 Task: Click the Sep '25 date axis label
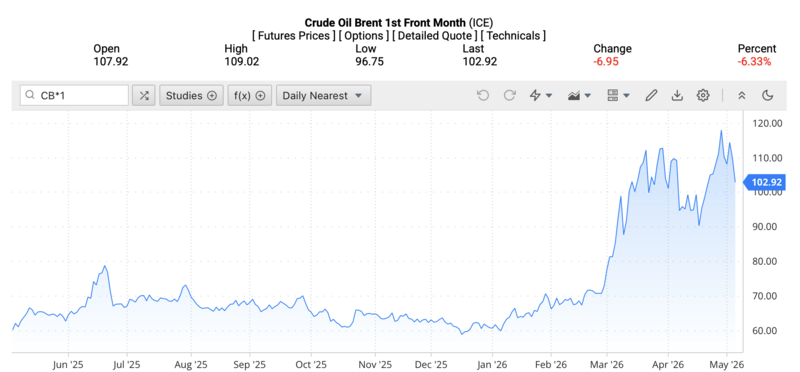[249, 364]
